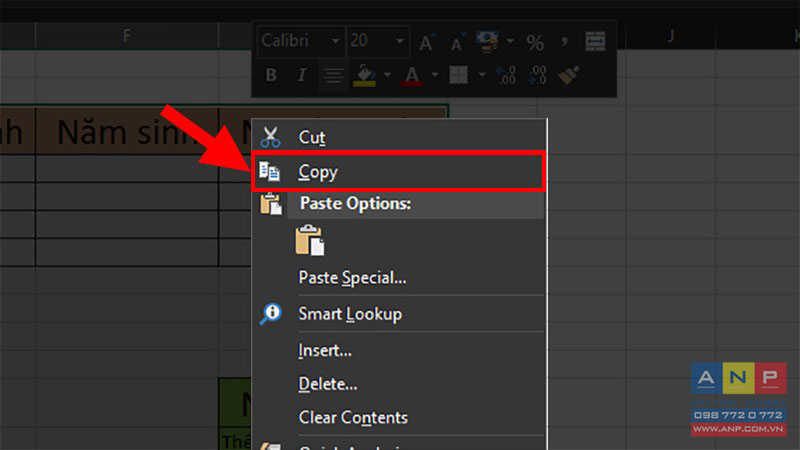Click Increase Font Size icon
The width and height of the screenshot is (800, 450).
[x=426, y=42]
